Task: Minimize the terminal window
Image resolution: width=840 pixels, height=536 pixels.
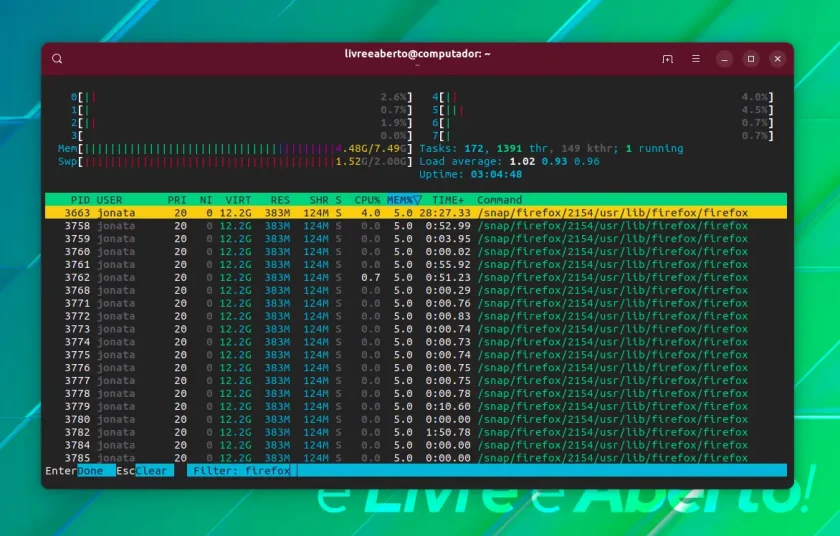Action: pyautogui.click(x=724, y=59)
